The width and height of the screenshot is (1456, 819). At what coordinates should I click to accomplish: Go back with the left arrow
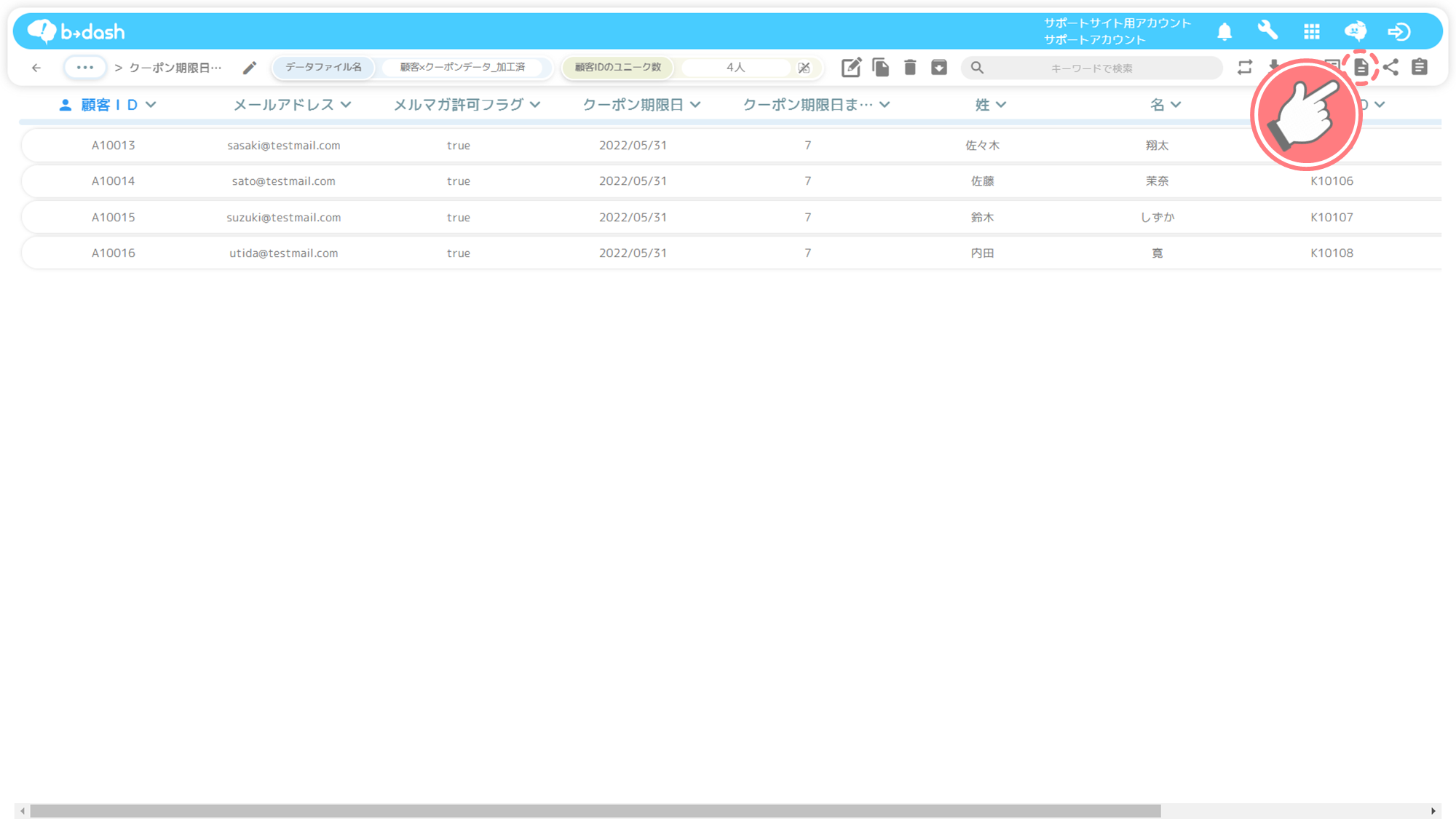click(x=36, y=68)
